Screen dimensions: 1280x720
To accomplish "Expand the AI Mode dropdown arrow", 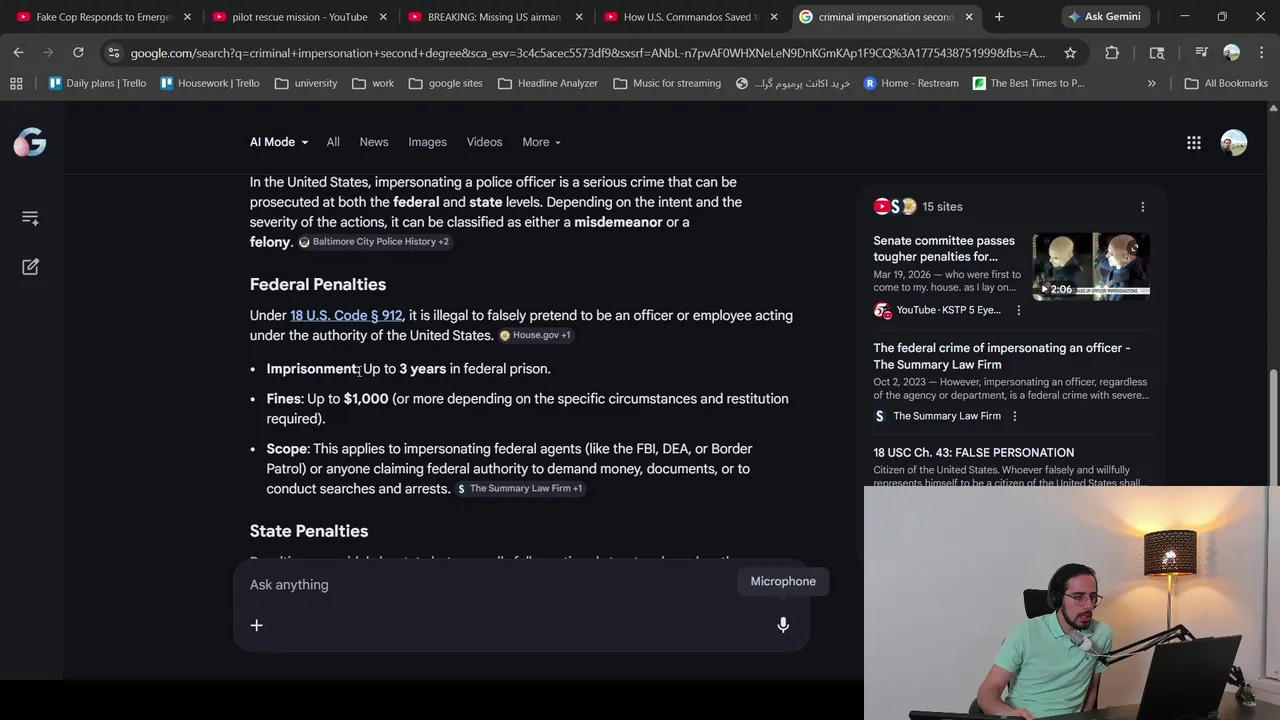I will click(x=304, y=142).
